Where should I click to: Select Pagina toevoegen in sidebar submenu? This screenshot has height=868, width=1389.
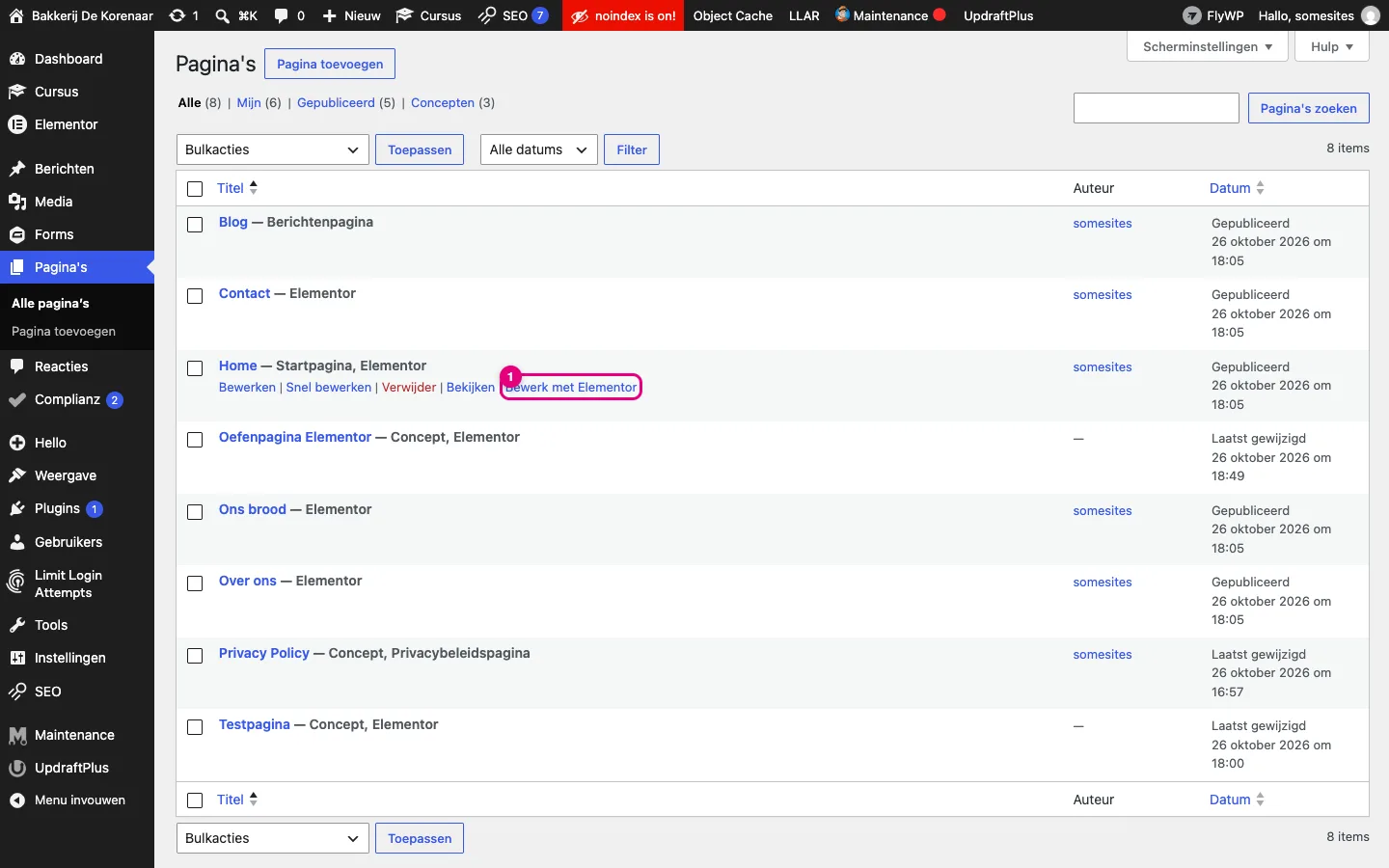coord(64,331)
